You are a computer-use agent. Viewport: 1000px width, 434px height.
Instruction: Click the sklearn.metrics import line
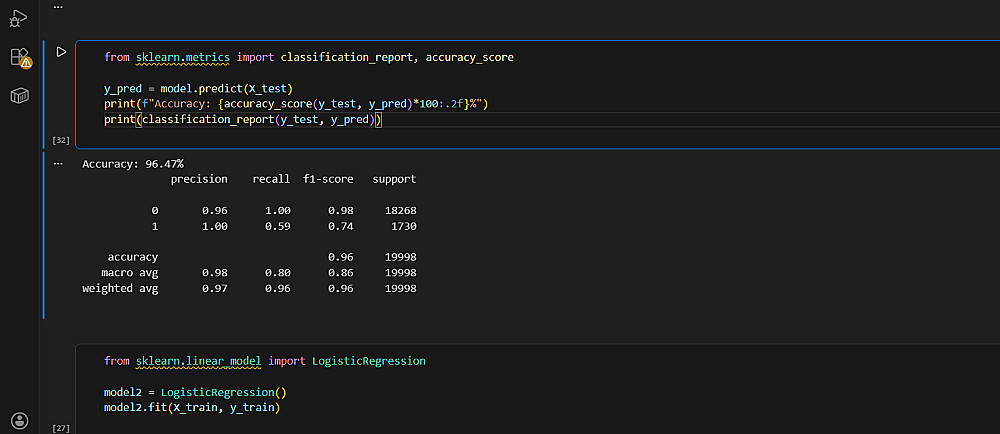point(308,57)
